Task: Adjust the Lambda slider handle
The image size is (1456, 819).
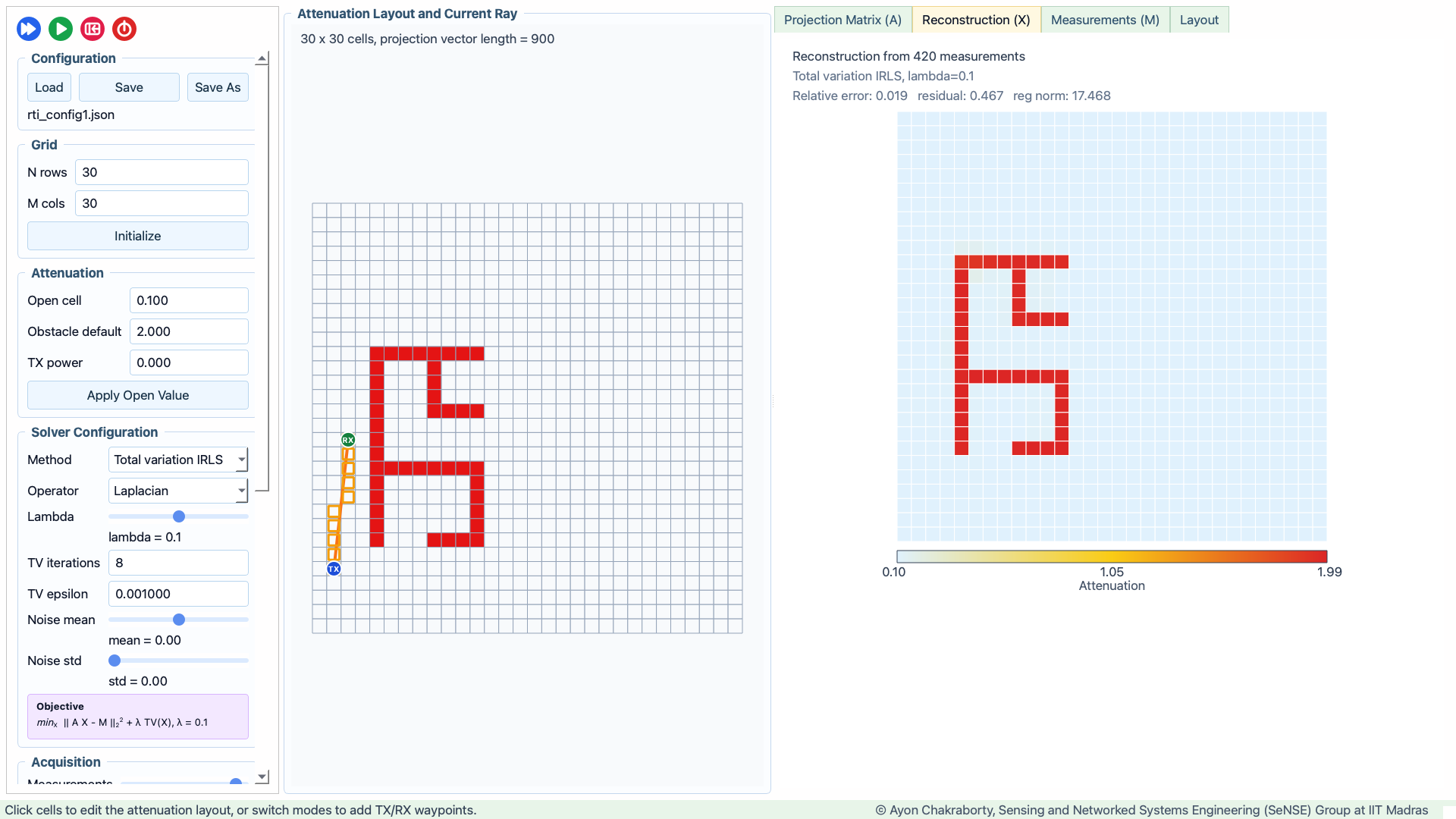Action: tap(179, 516)
